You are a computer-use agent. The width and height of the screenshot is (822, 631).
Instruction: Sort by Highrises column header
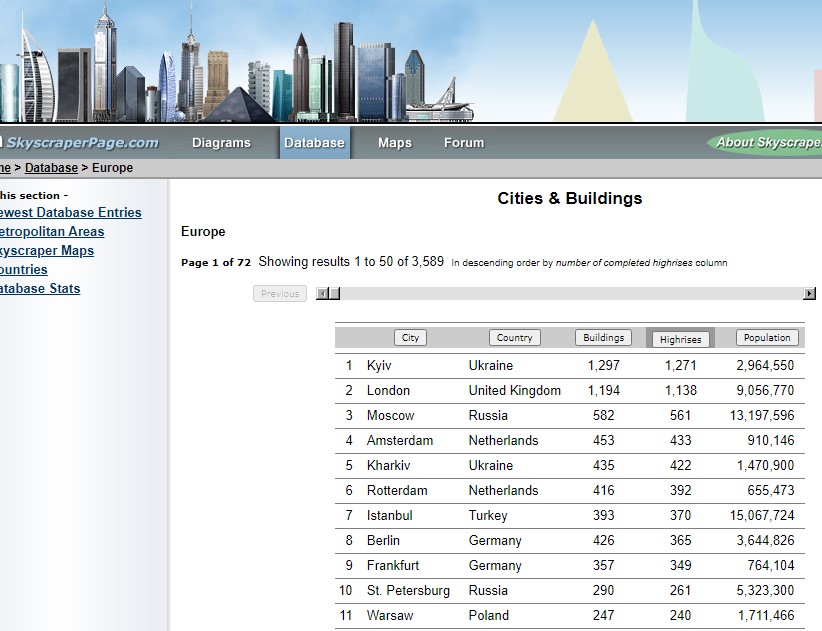pyautogui.click(x=680, y=339)
